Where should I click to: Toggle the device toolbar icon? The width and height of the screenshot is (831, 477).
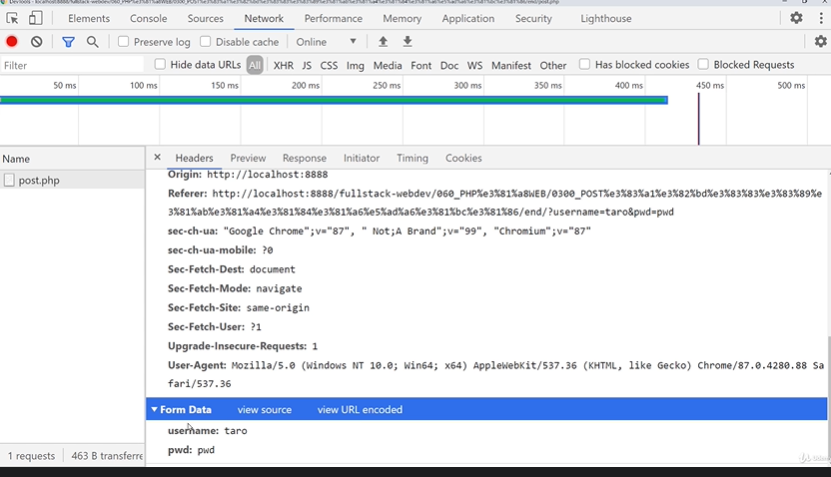pos(36,19)
